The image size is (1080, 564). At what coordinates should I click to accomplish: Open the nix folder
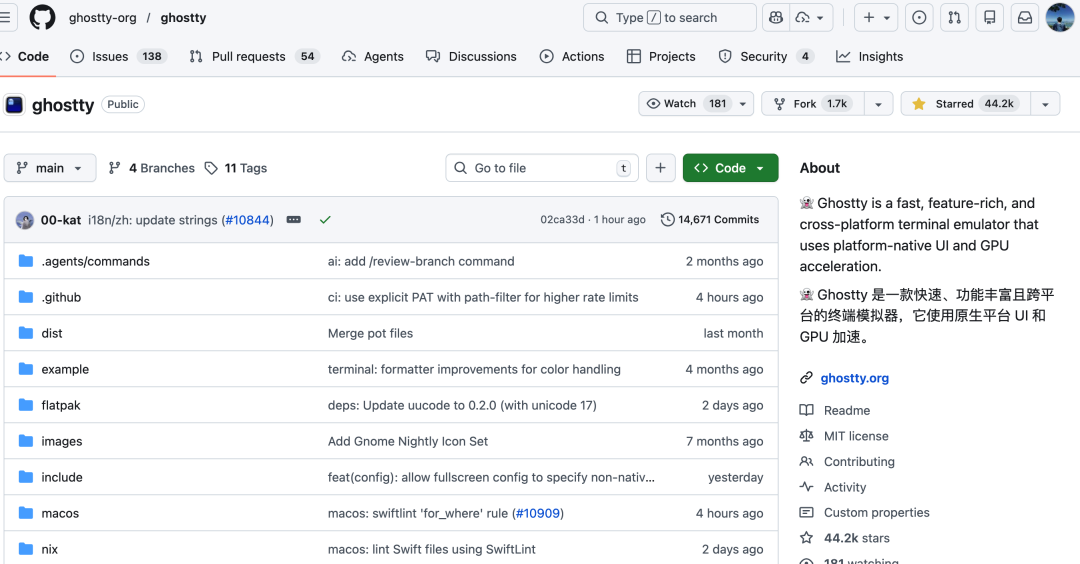coord(50,549)
